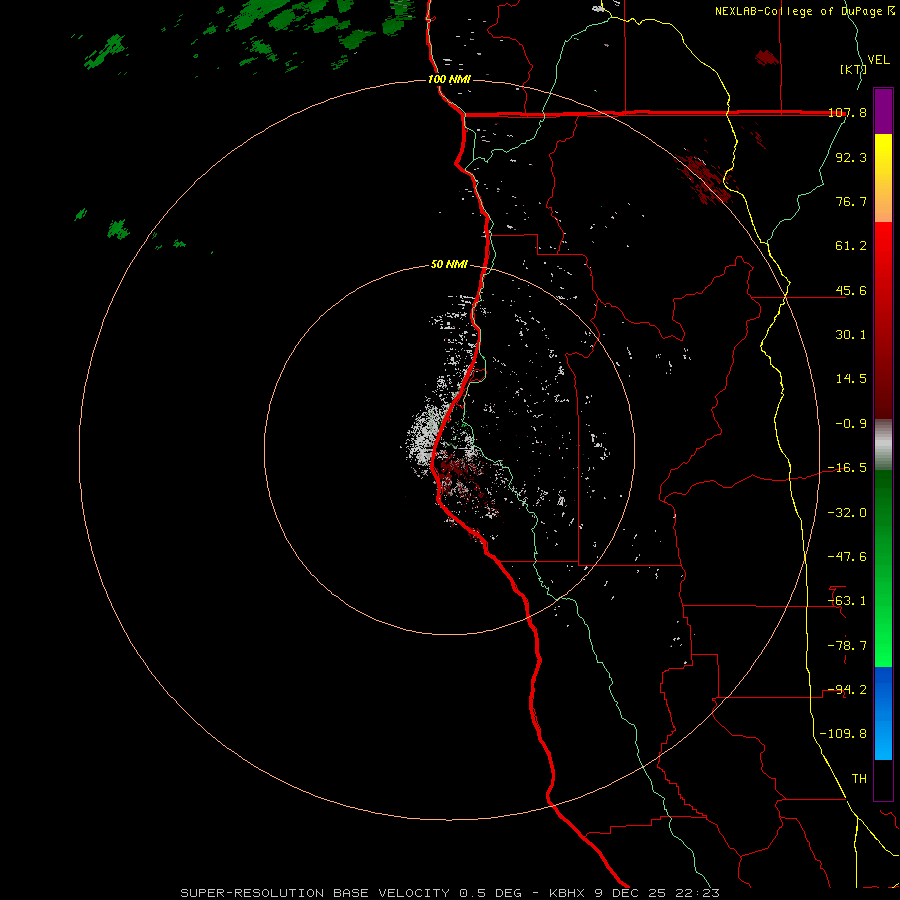The width and height of the screenshot is (900, 900).
Task: Select the 14.5 legend value
Action: coord(851,379)
